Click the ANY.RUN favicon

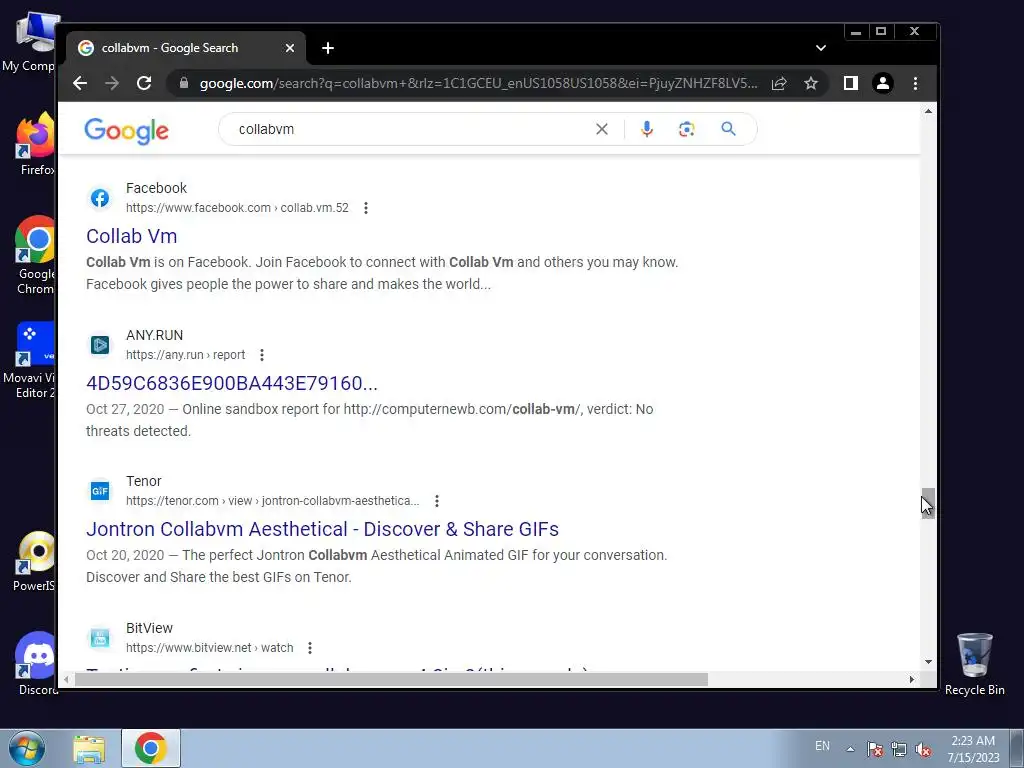100,345
